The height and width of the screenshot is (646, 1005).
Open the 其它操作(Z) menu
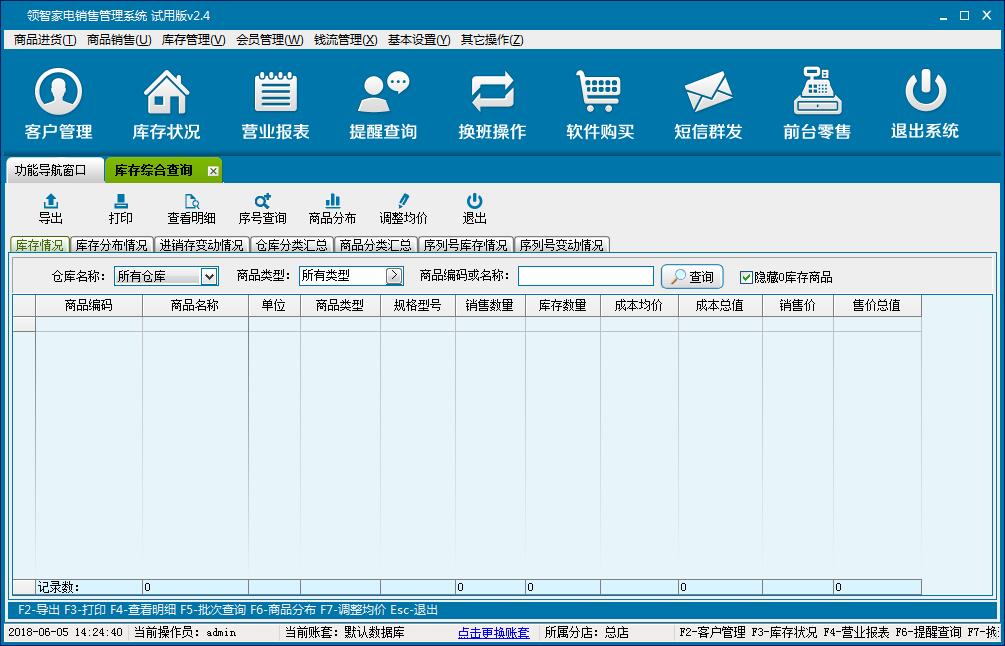(x=492, y=40)
